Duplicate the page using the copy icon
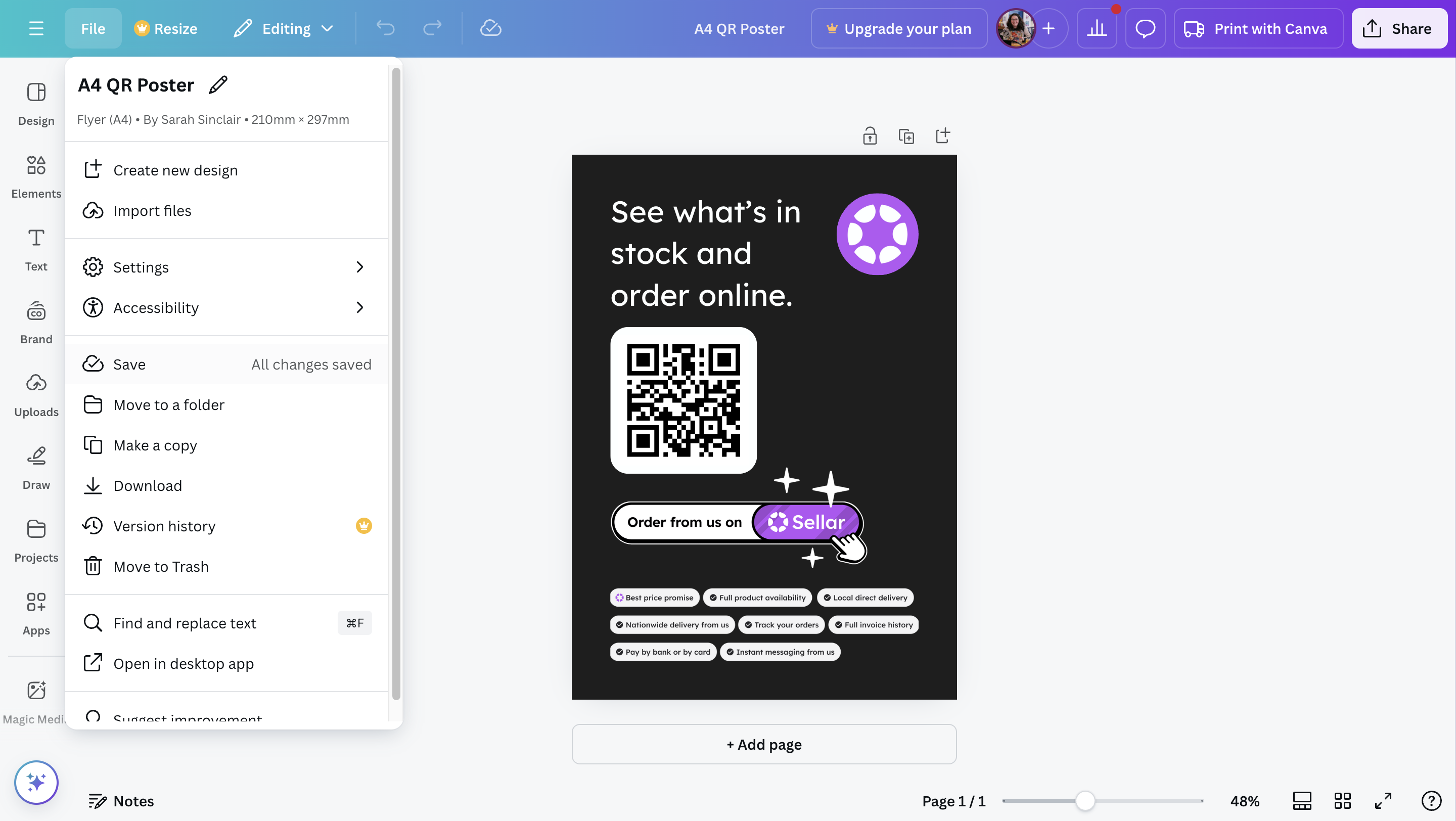The image size is (1456, 821). 906,136
